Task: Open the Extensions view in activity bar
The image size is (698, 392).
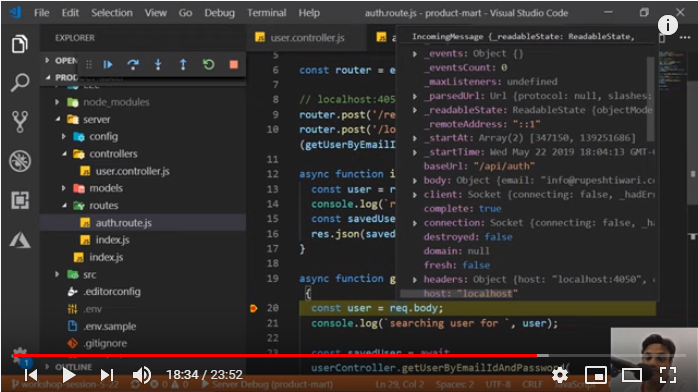Action: 20,200
